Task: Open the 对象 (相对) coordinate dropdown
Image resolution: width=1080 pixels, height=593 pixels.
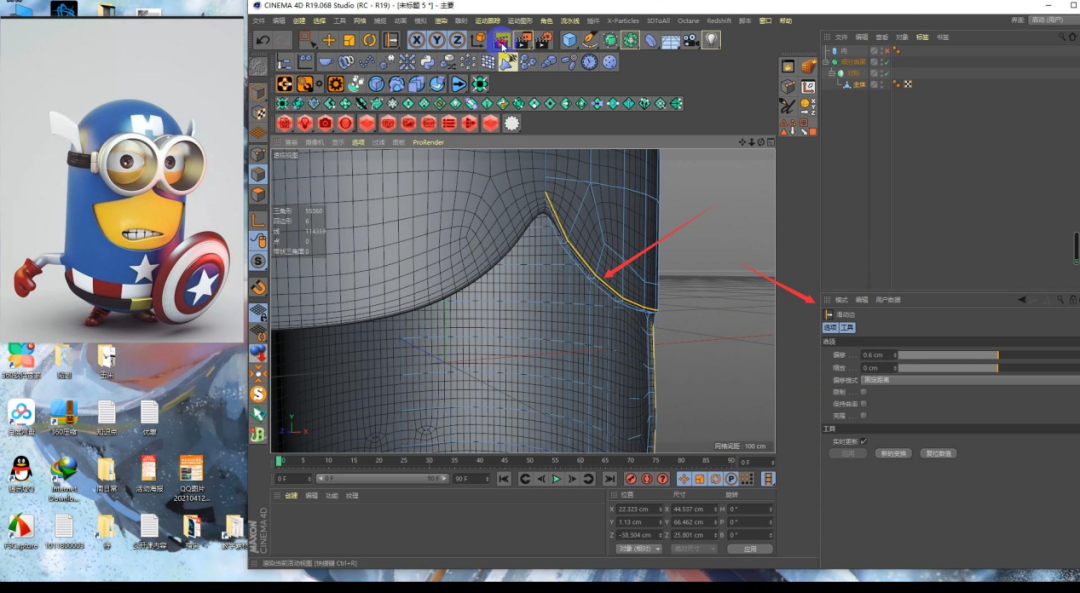Action: click(x=638, y=549)
